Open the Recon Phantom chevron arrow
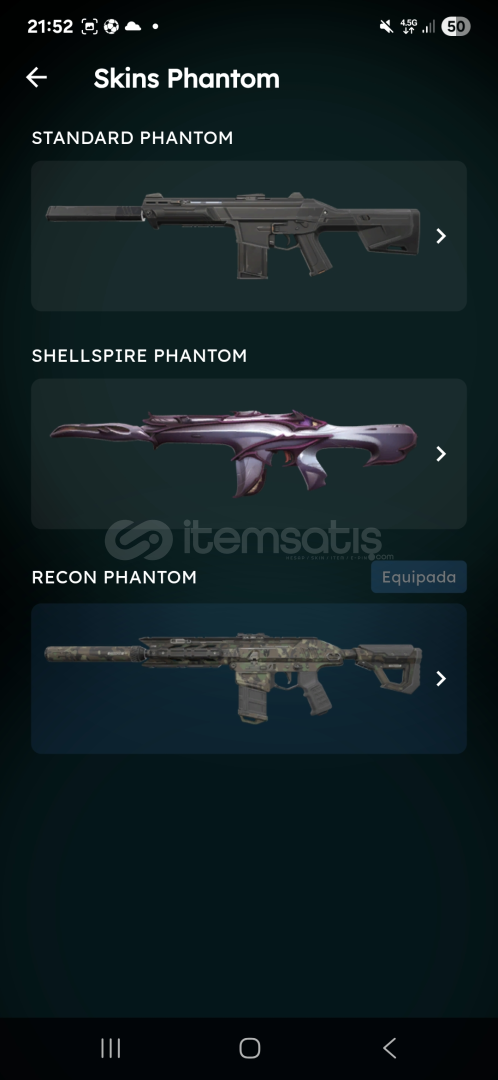Screen dimensions: 498x1080 (x=442, y=678)
